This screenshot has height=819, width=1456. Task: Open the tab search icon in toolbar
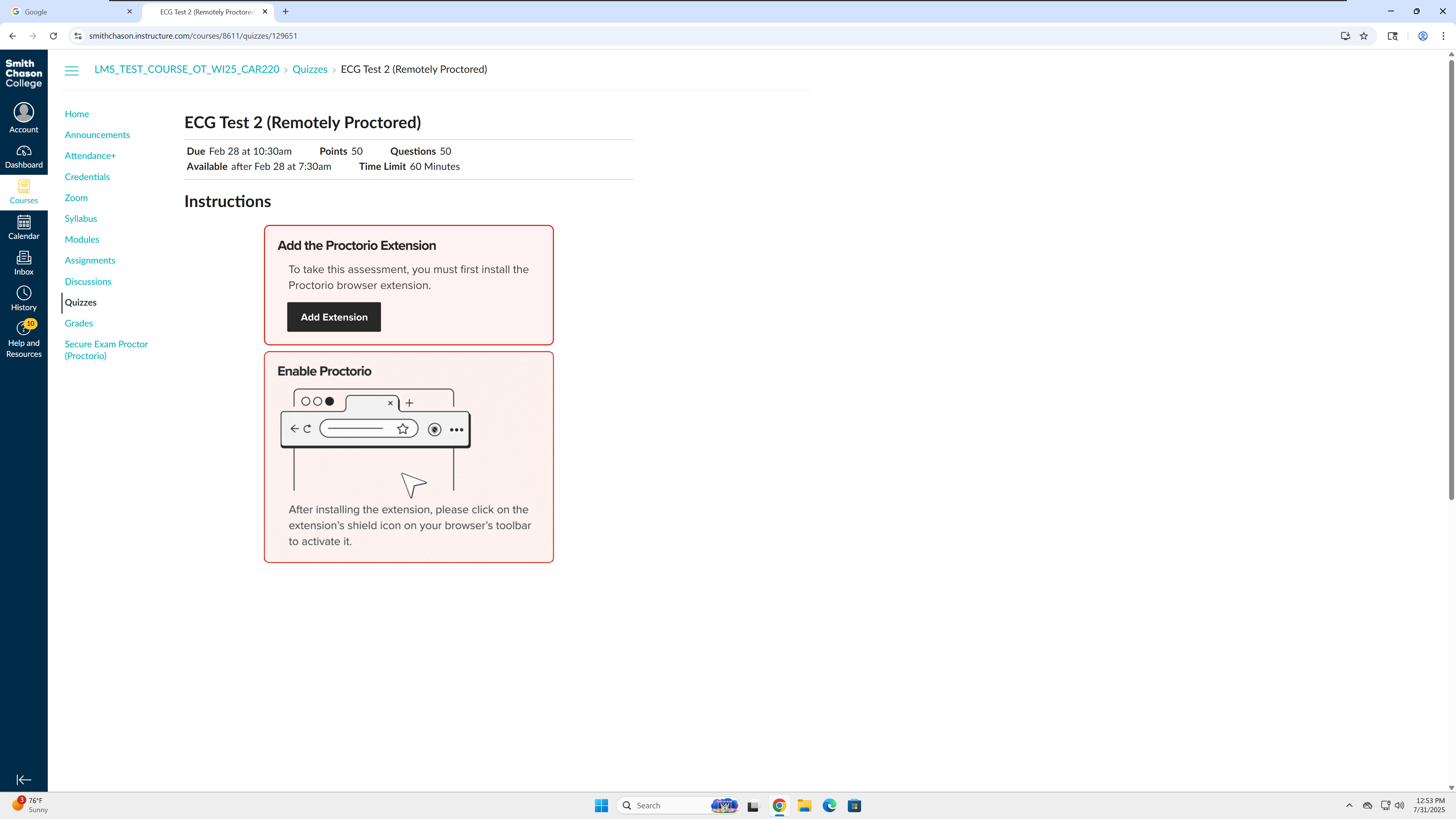pyautogui.click(x=1392, y=36)
